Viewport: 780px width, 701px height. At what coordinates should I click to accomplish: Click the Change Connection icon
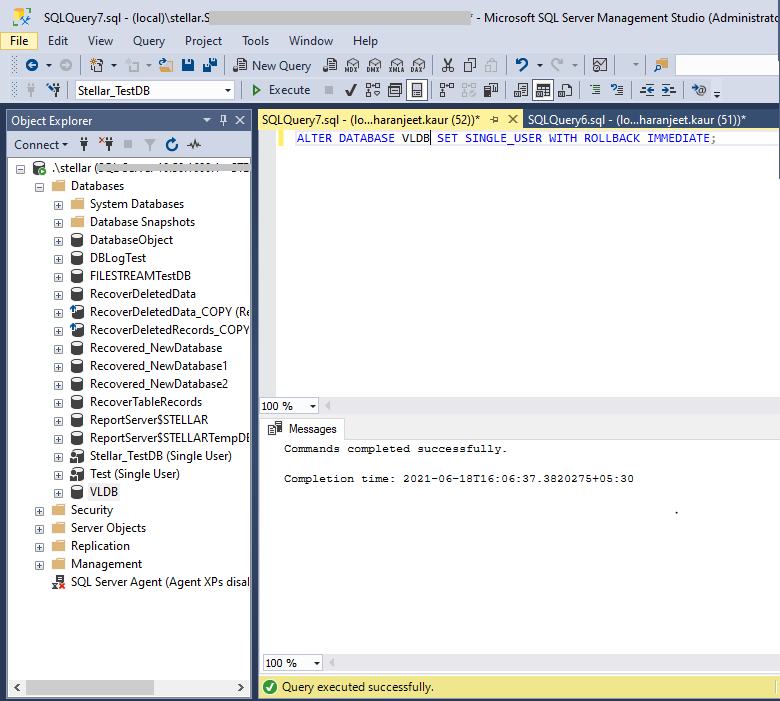(x=53, y=90)
